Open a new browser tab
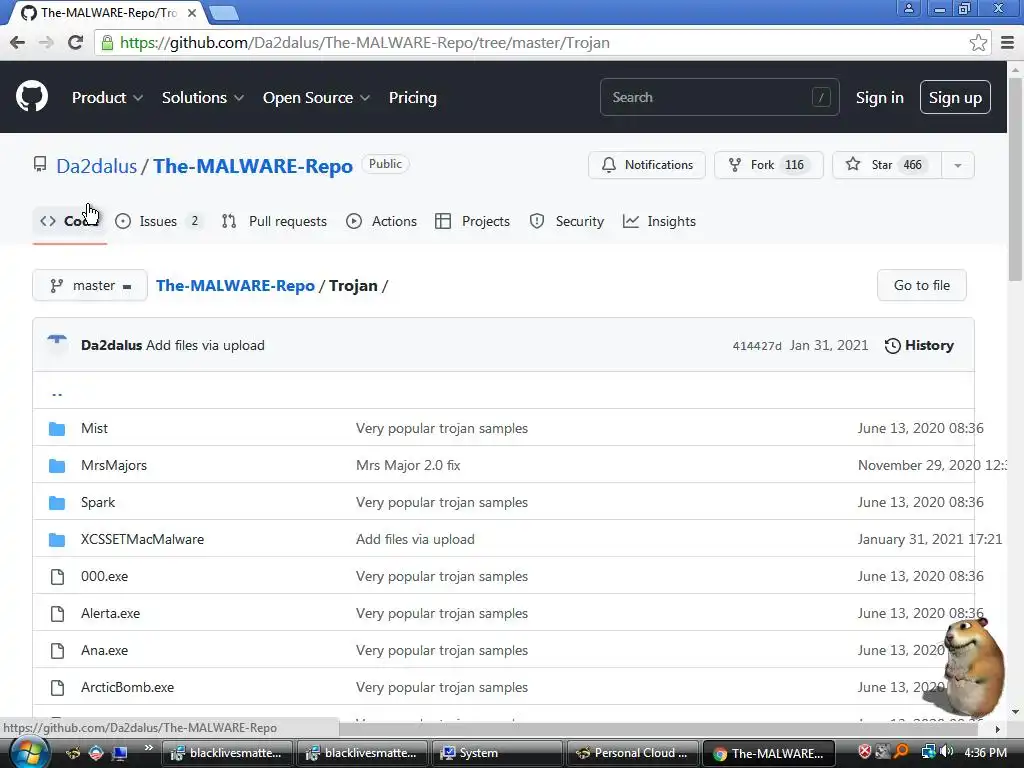1024x768 pixels. tap(223, 12)
